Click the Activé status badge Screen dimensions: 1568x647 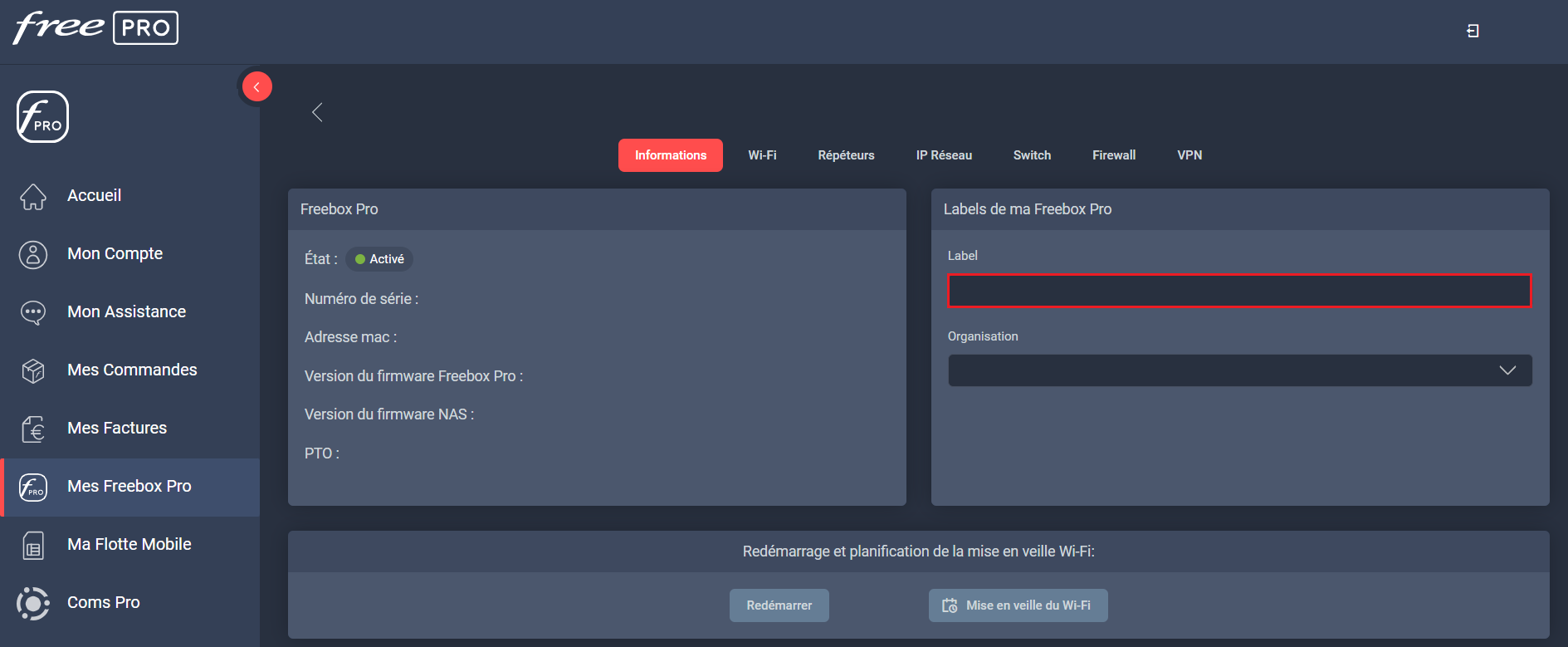(x=379, y=259)
